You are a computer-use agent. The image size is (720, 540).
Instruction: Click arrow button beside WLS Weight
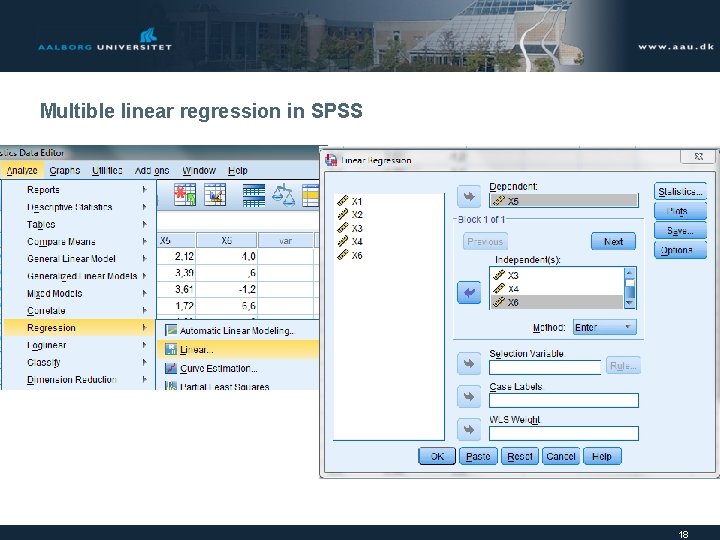469,429
